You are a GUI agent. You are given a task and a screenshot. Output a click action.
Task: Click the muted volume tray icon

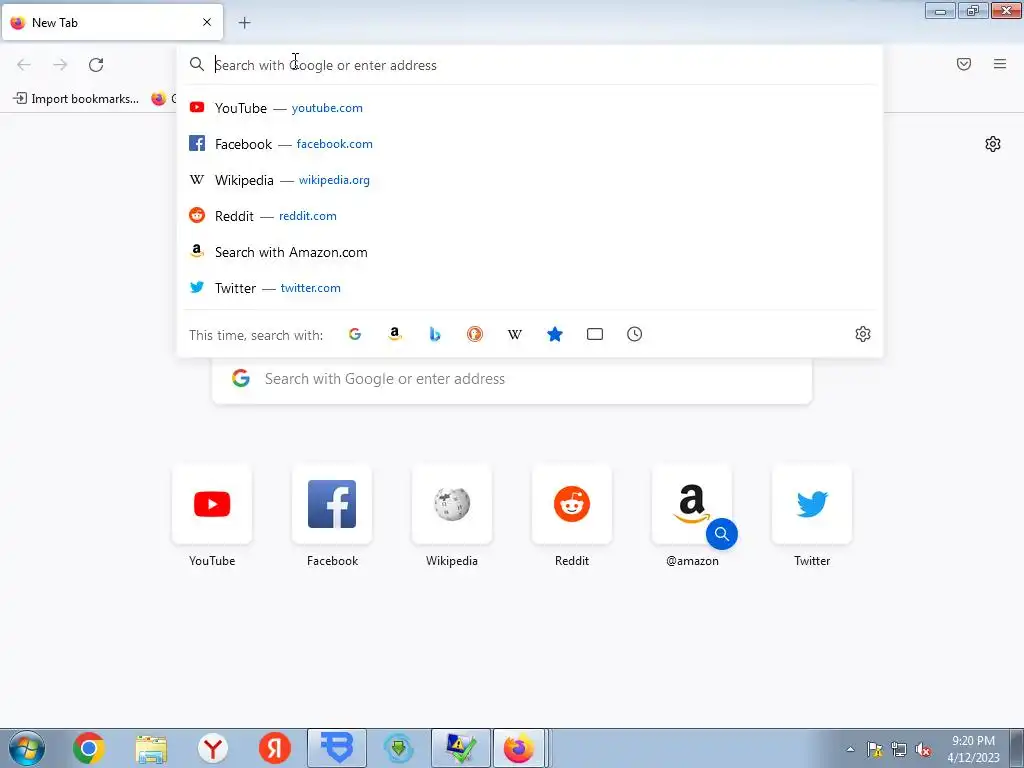click(x=923, y=749)
